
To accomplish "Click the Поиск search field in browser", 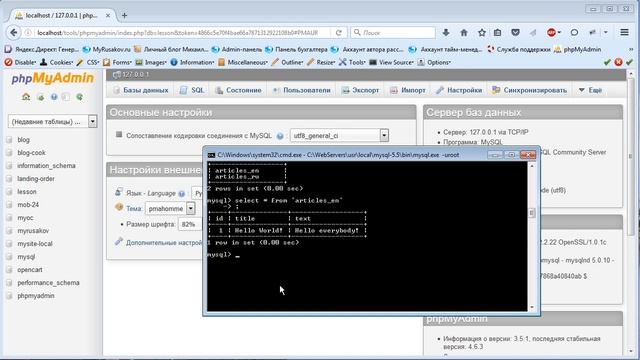I will 393,33.
